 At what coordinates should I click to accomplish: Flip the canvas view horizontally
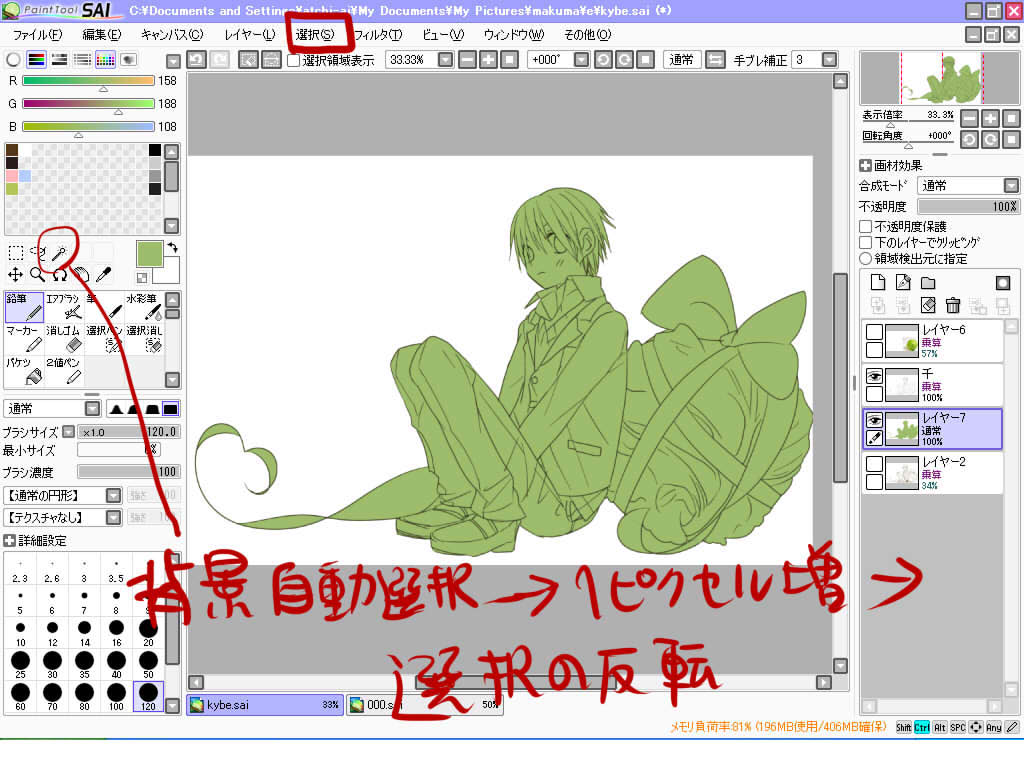(715, 60)
